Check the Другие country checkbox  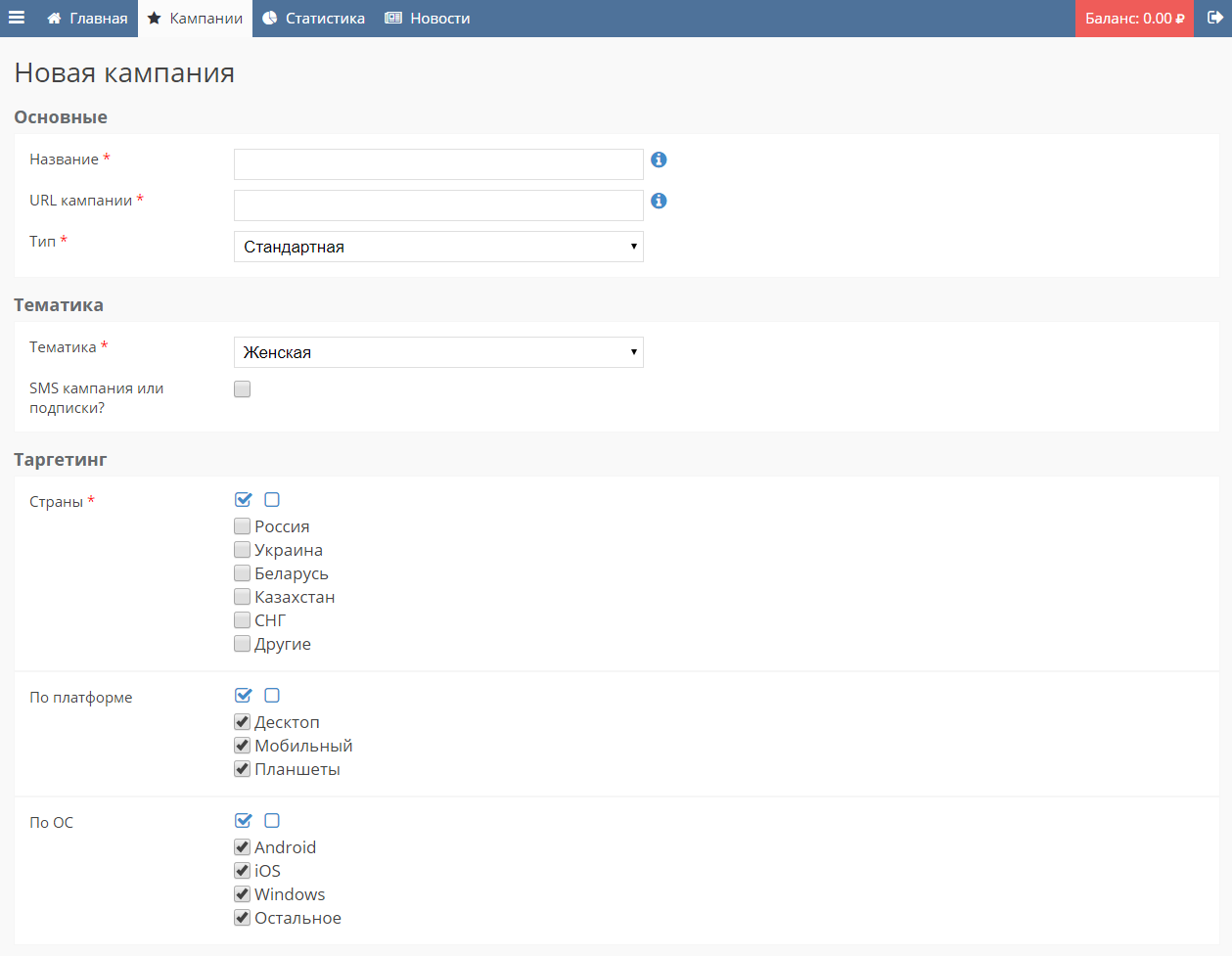click(x=243, y=644)
